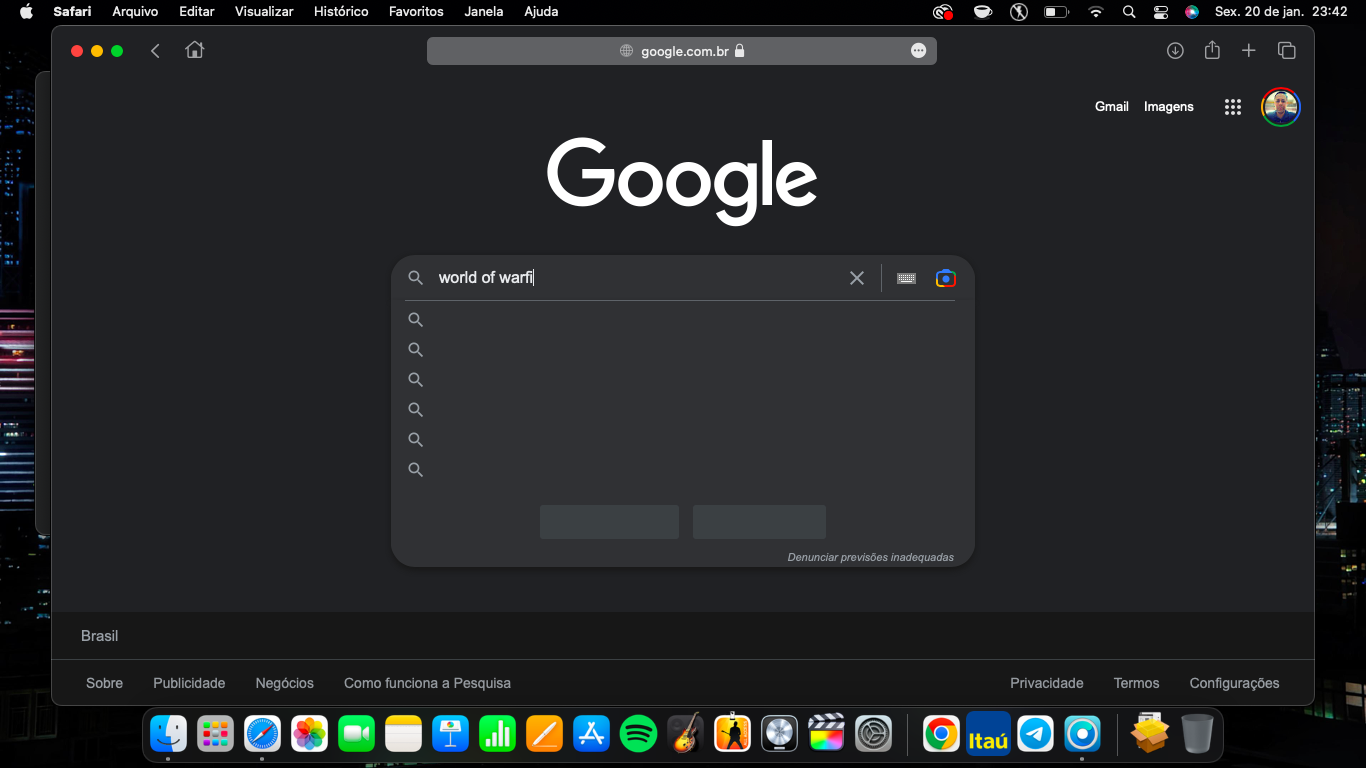The width and height of the screenshot is (1366, 768).
Task: Open the Publicidade footer link
Action: (189, 683)
